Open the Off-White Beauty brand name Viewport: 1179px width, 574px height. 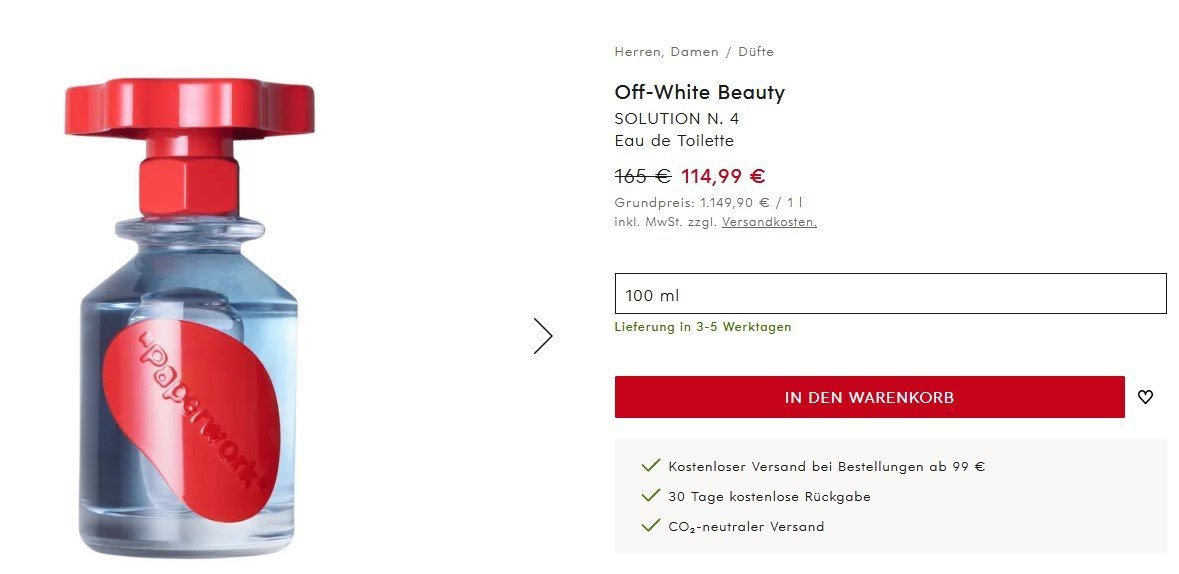pyautogui.click(x=699, y=93)
